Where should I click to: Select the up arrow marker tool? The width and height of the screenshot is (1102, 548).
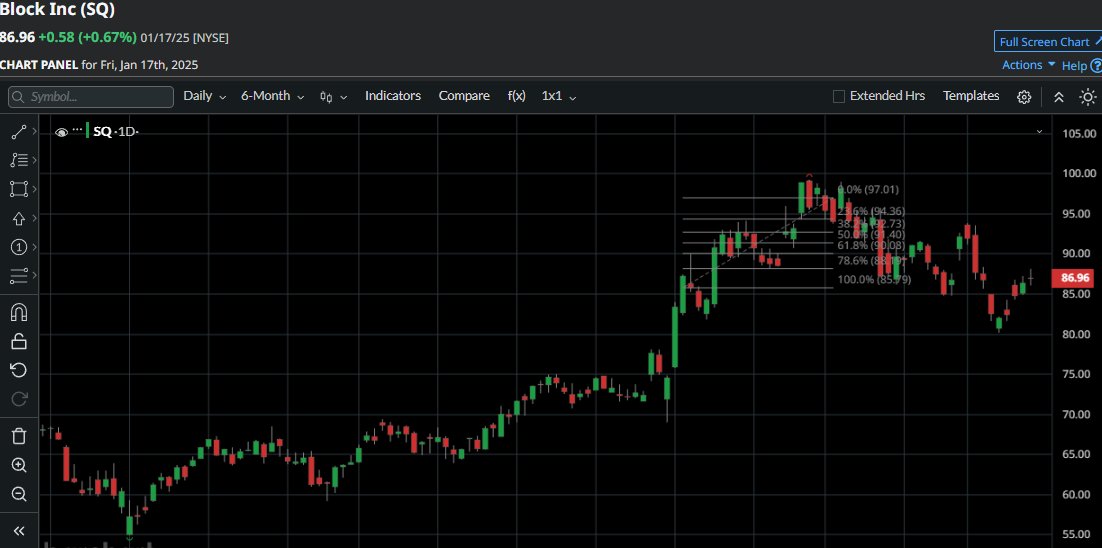click(19, 218)
